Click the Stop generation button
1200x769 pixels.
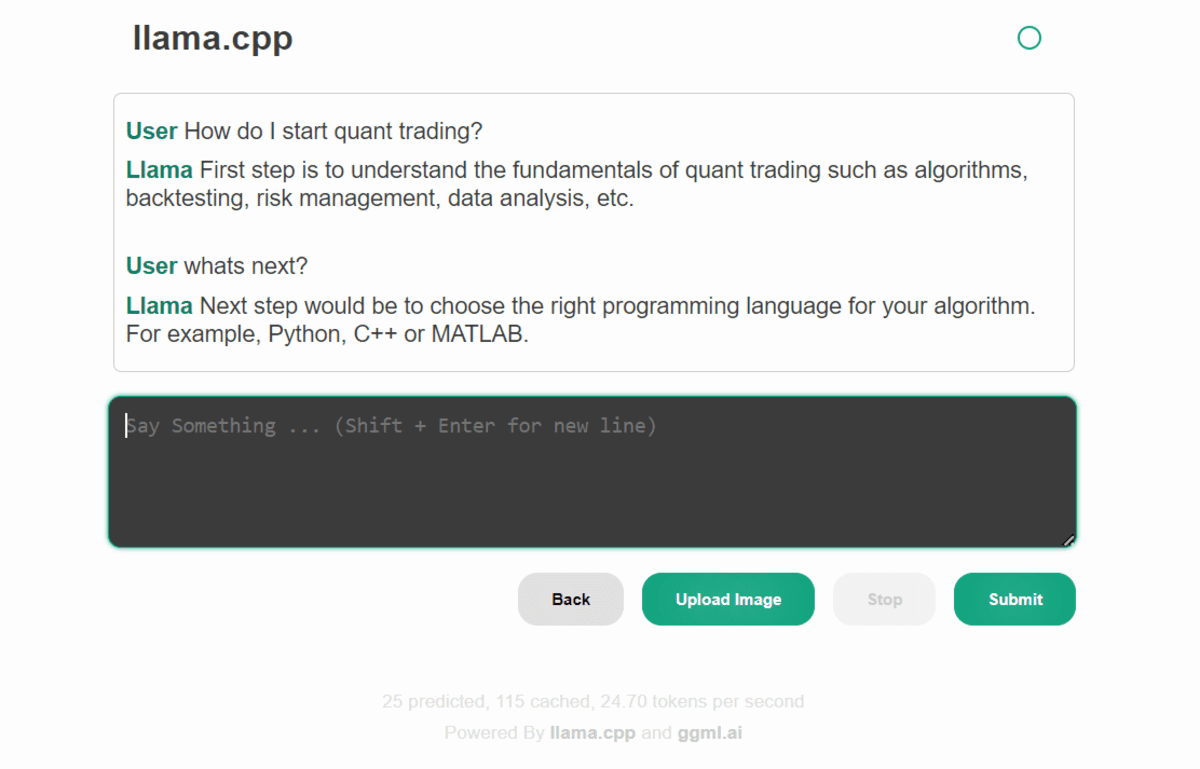pos(884,599)
